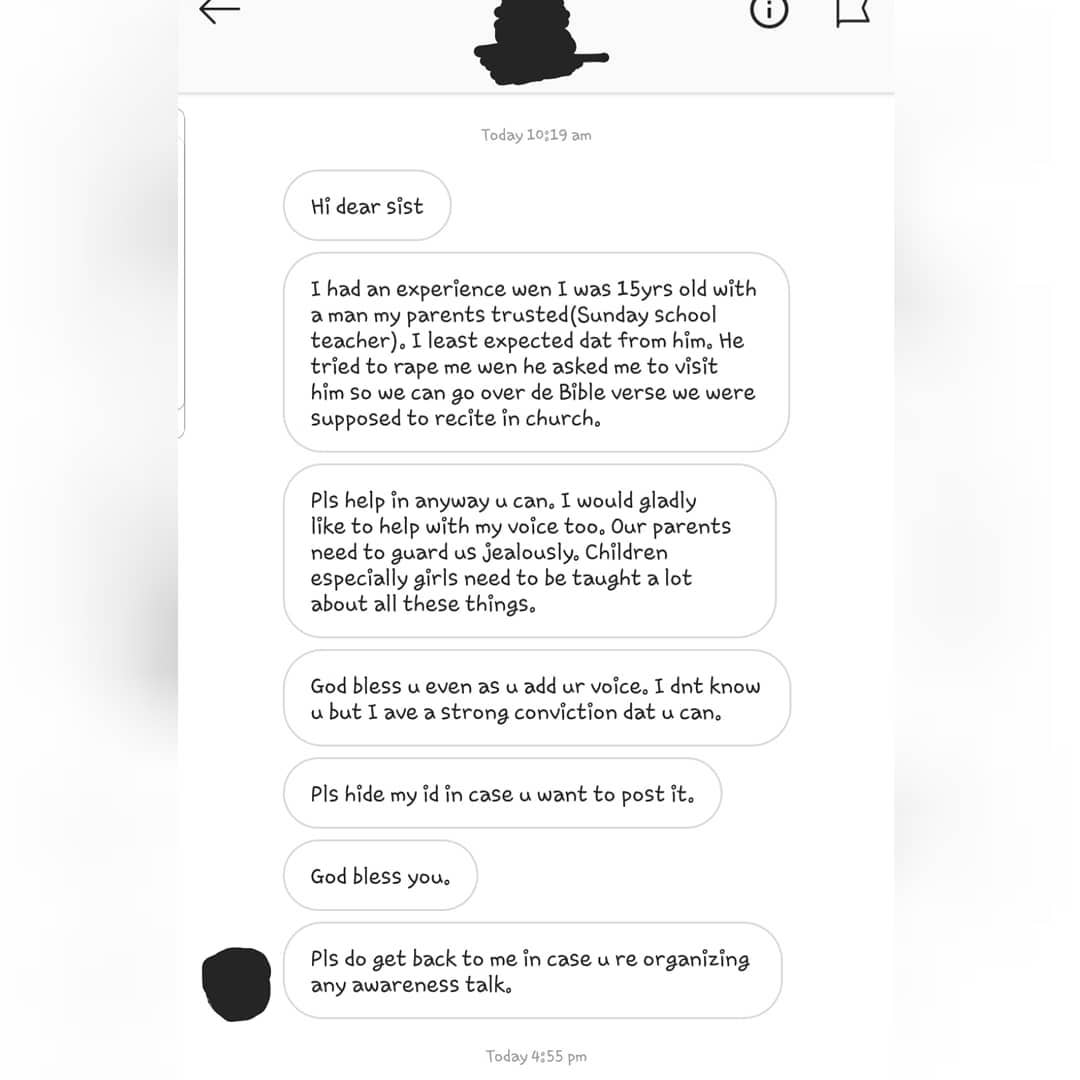Tap the back arrow icon
Screen dimensions: 1080x1080
click(x=219, y=10)
